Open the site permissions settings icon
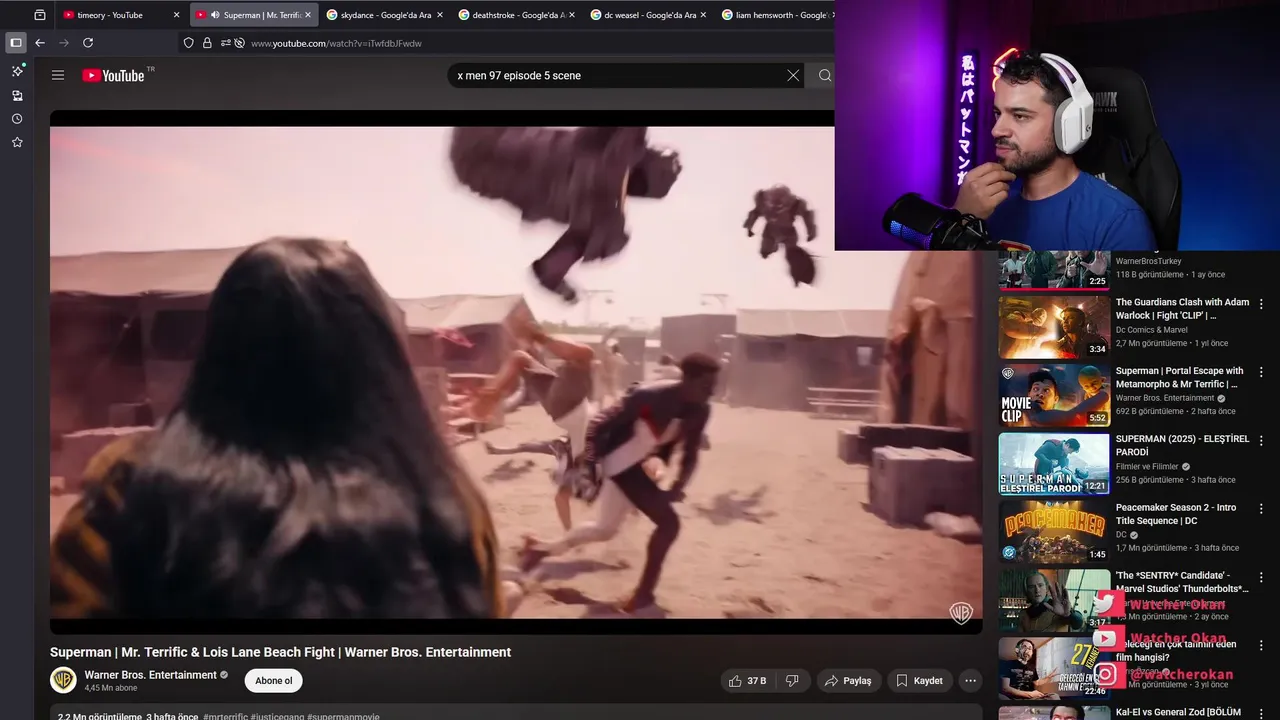The height and width of the screenshot is (720, 1280). (226, 43)
